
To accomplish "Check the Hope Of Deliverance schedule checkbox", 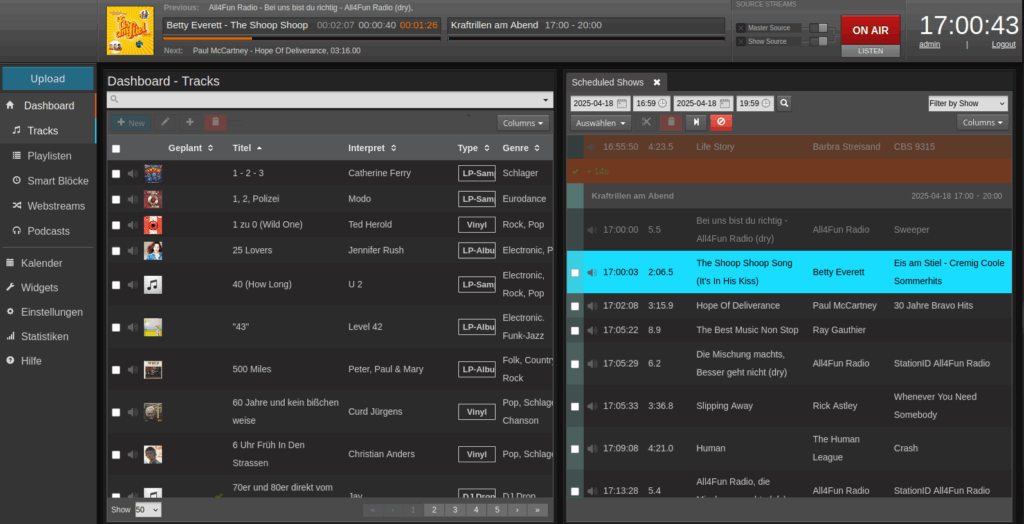I will pos(575,306).
